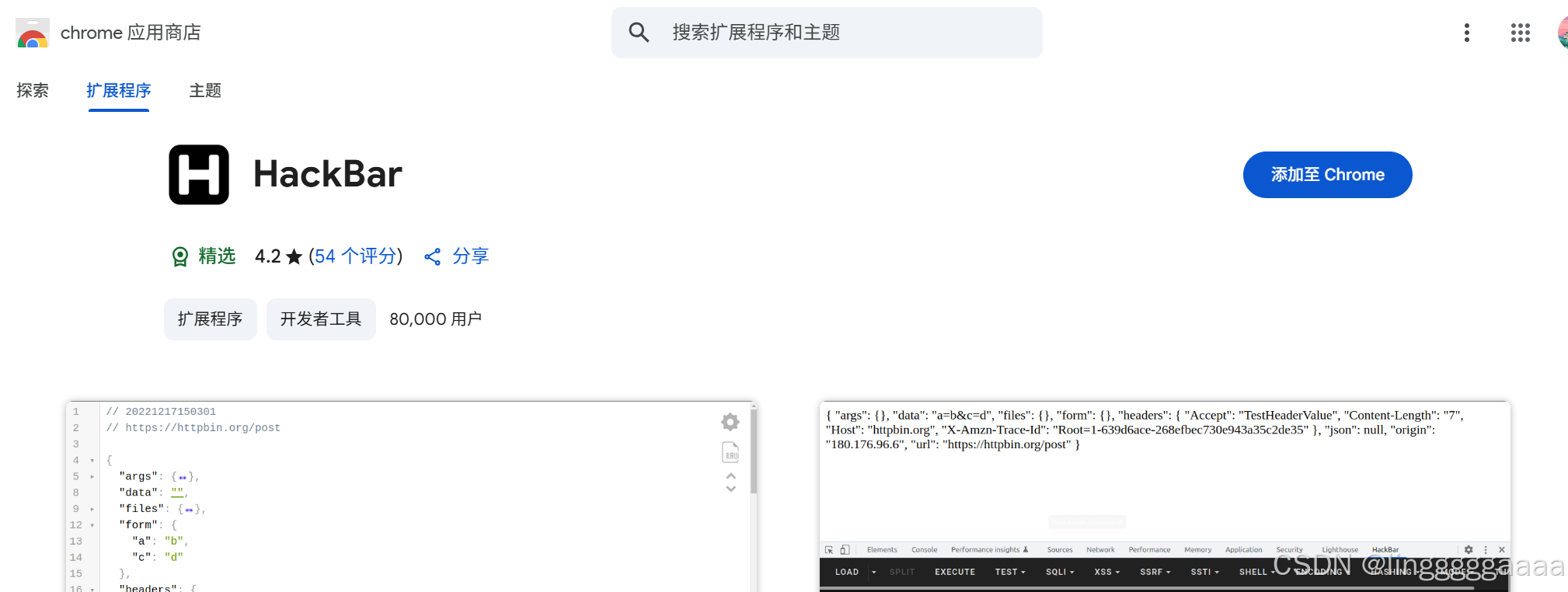
Task: Click the 扩展程序 category chip
Action: [x=211, y=319]
